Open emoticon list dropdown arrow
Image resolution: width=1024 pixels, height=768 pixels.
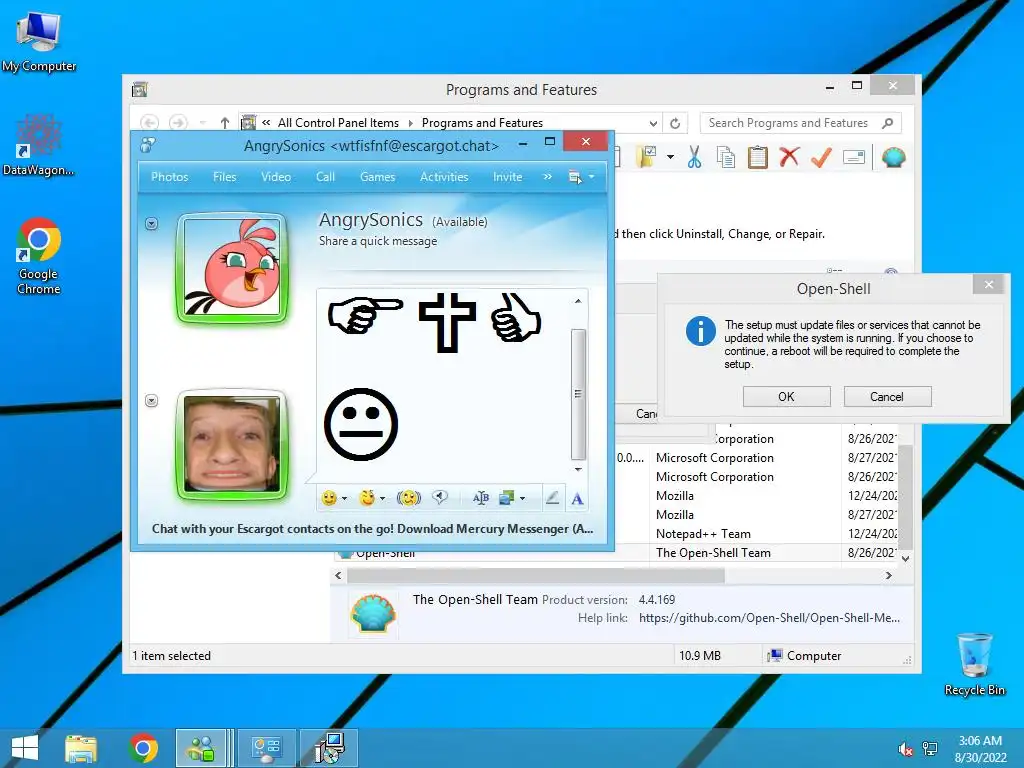(344, 499)
